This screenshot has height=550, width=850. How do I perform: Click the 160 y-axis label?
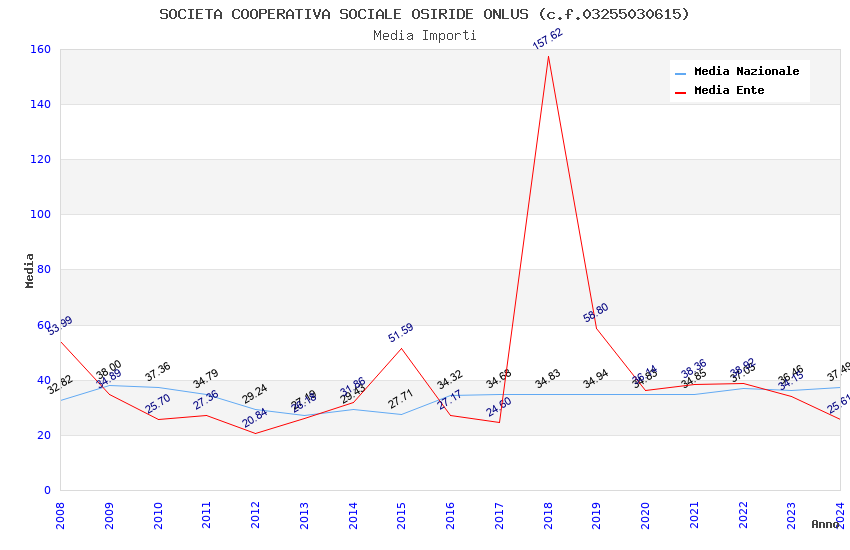(40, 49)
